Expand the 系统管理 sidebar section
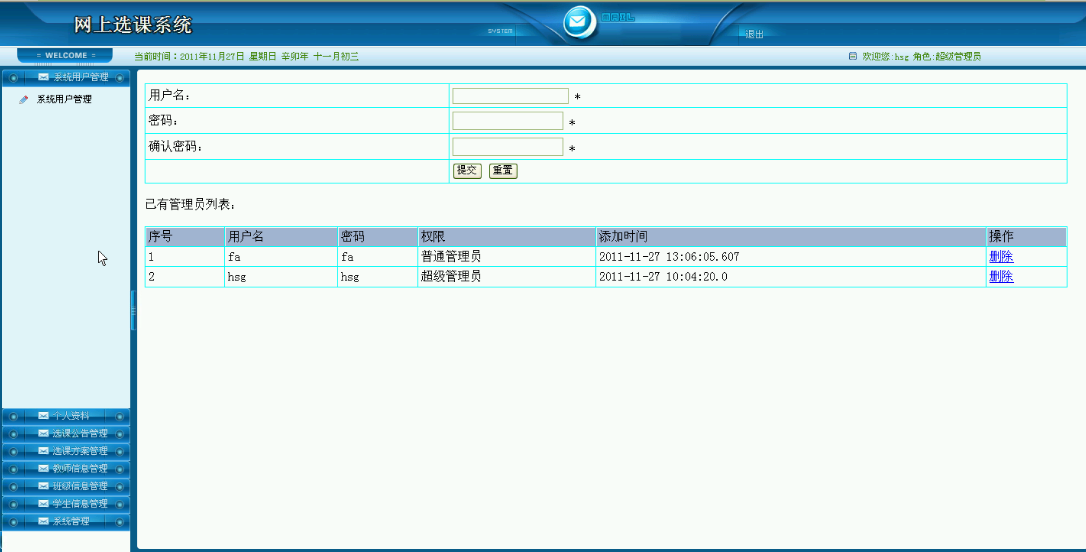This screenshot has width=1086, height=552. [66, 522]
